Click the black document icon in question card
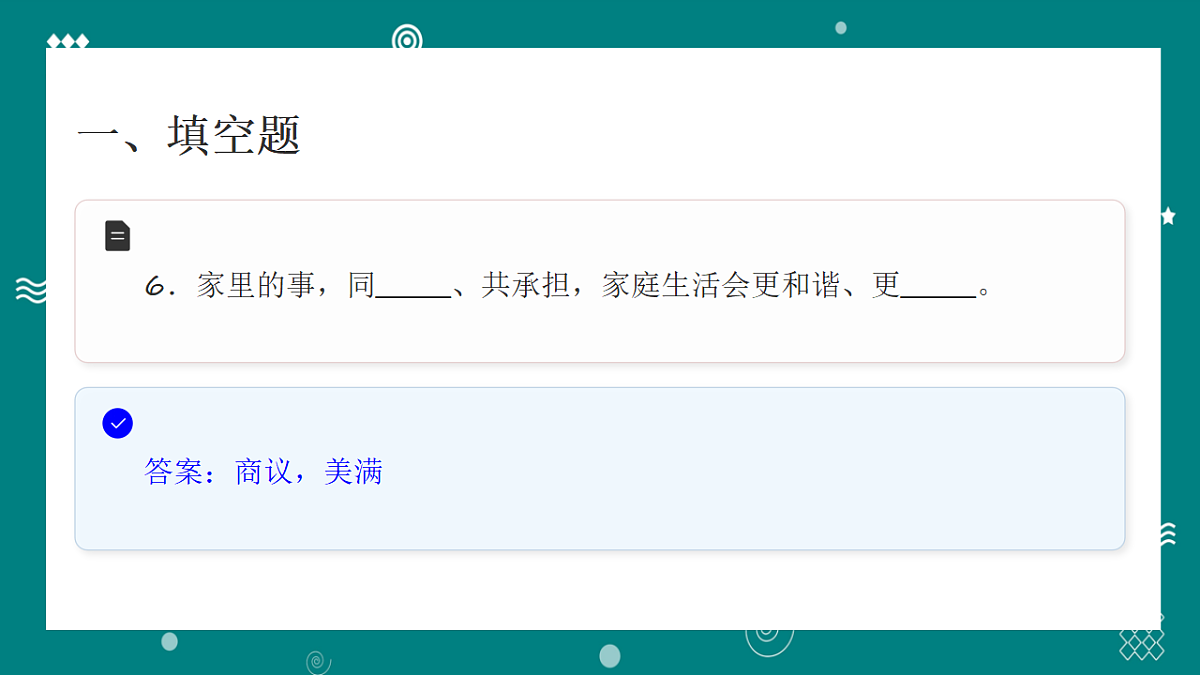Image resolution: width=1200 pixels, height=675 pixels. (118, 236)
